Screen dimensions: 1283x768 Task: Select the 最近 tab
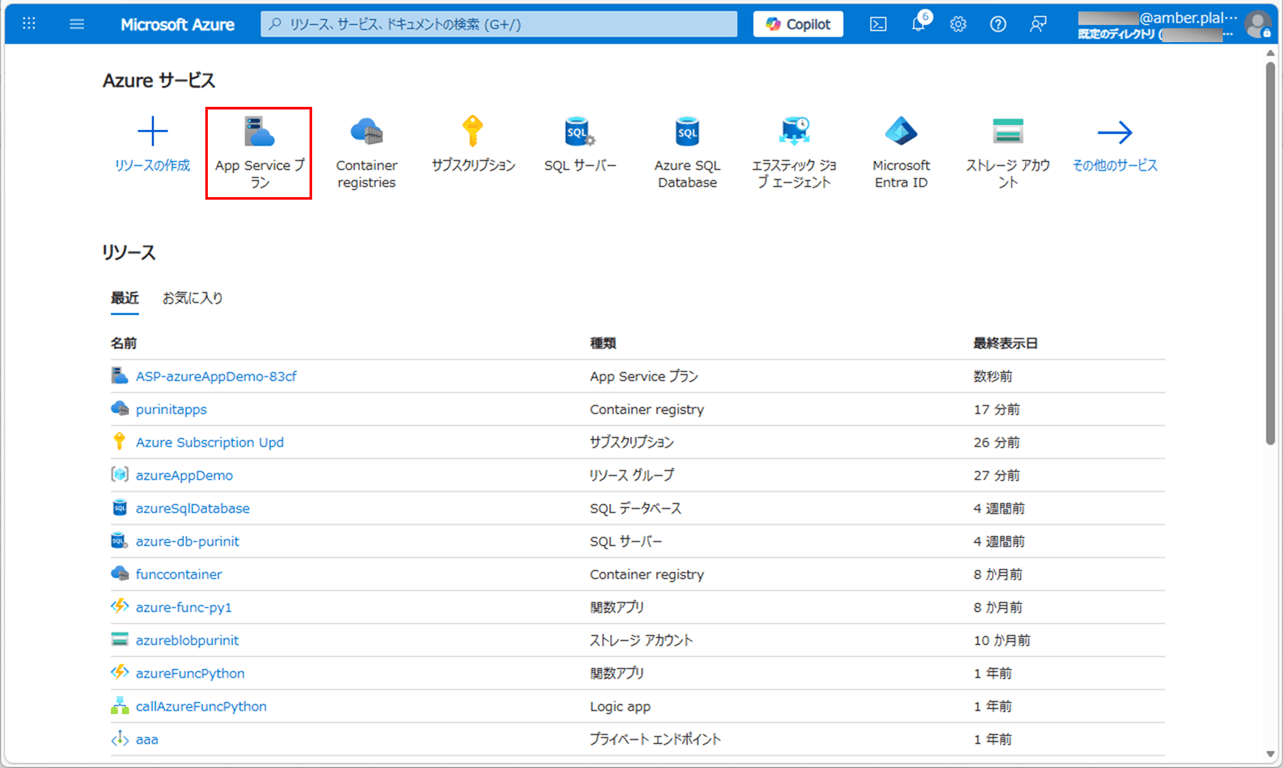pos(125,298)
